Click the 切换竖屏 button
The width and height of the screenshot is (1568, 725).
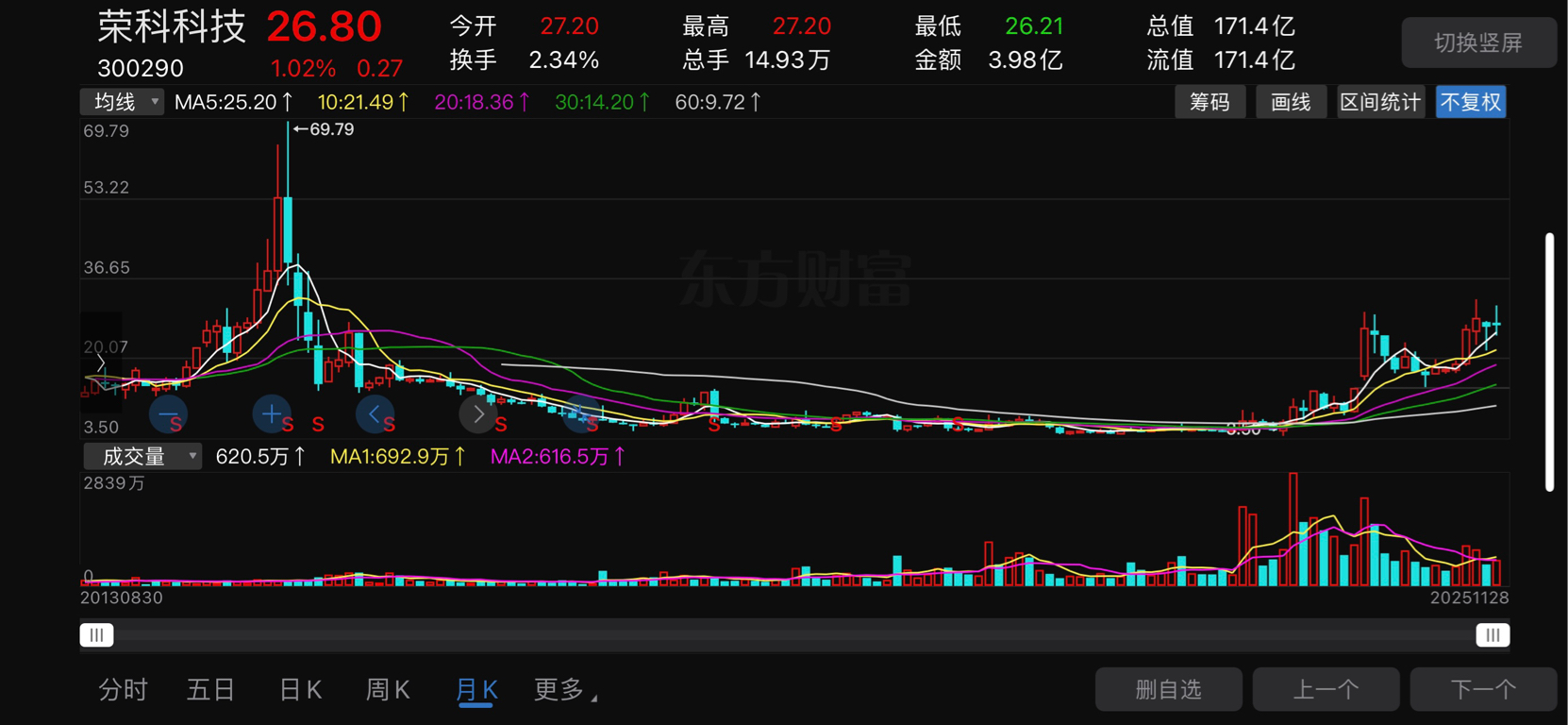1478,42
